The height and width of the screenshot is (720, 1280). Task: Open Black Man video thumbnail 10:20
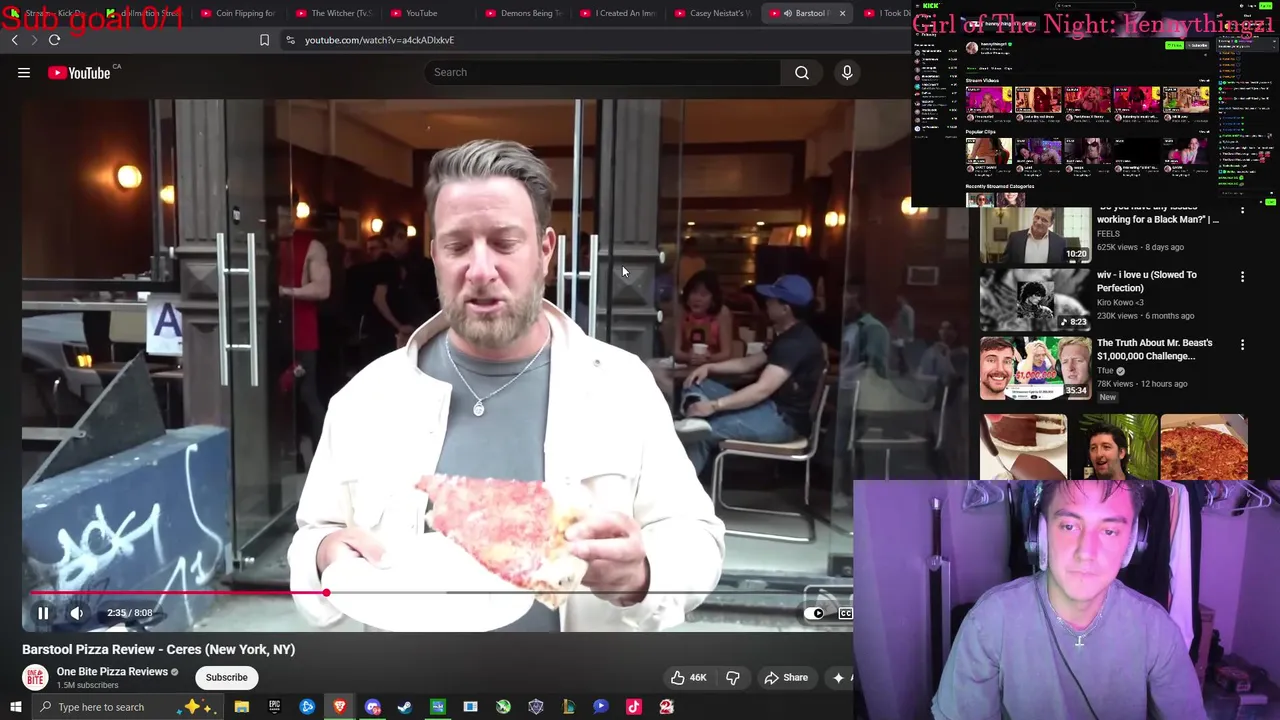click(x=1035, y=234)
